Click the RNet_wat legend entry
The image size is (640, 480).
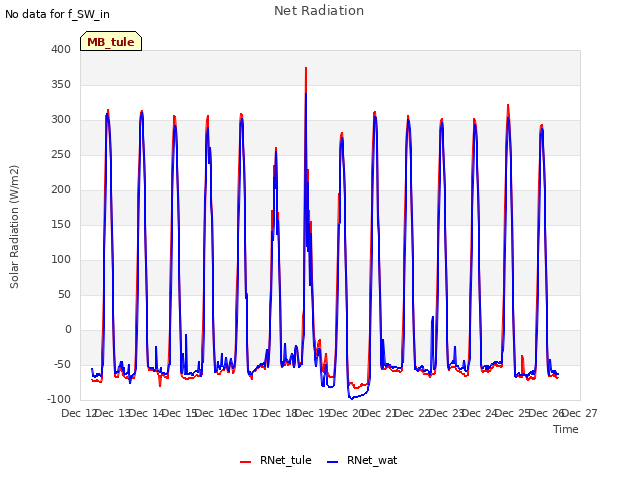click(362, 460)
